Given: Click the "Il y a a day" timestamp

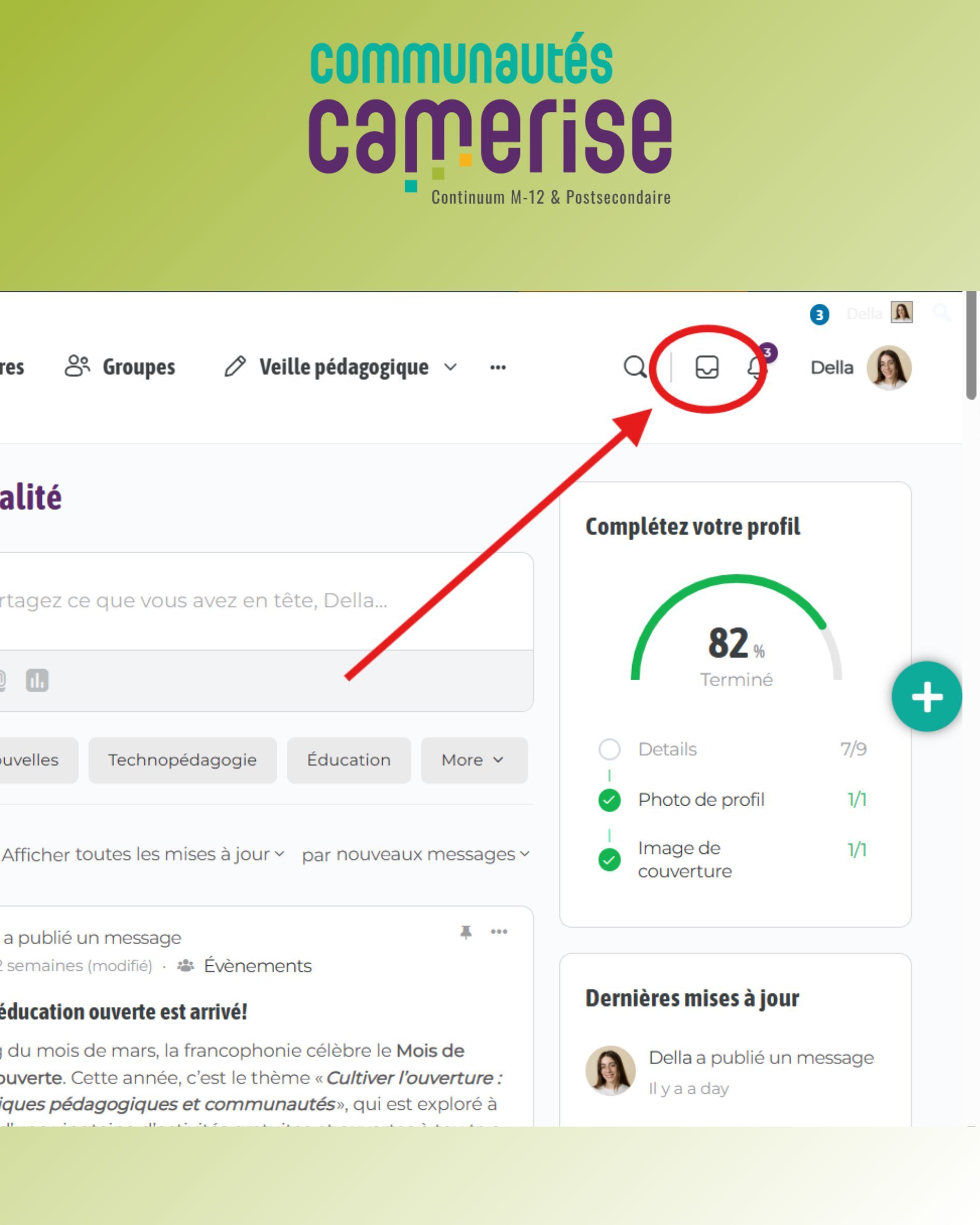Looking at the screenshot, I should point(689,1089).
